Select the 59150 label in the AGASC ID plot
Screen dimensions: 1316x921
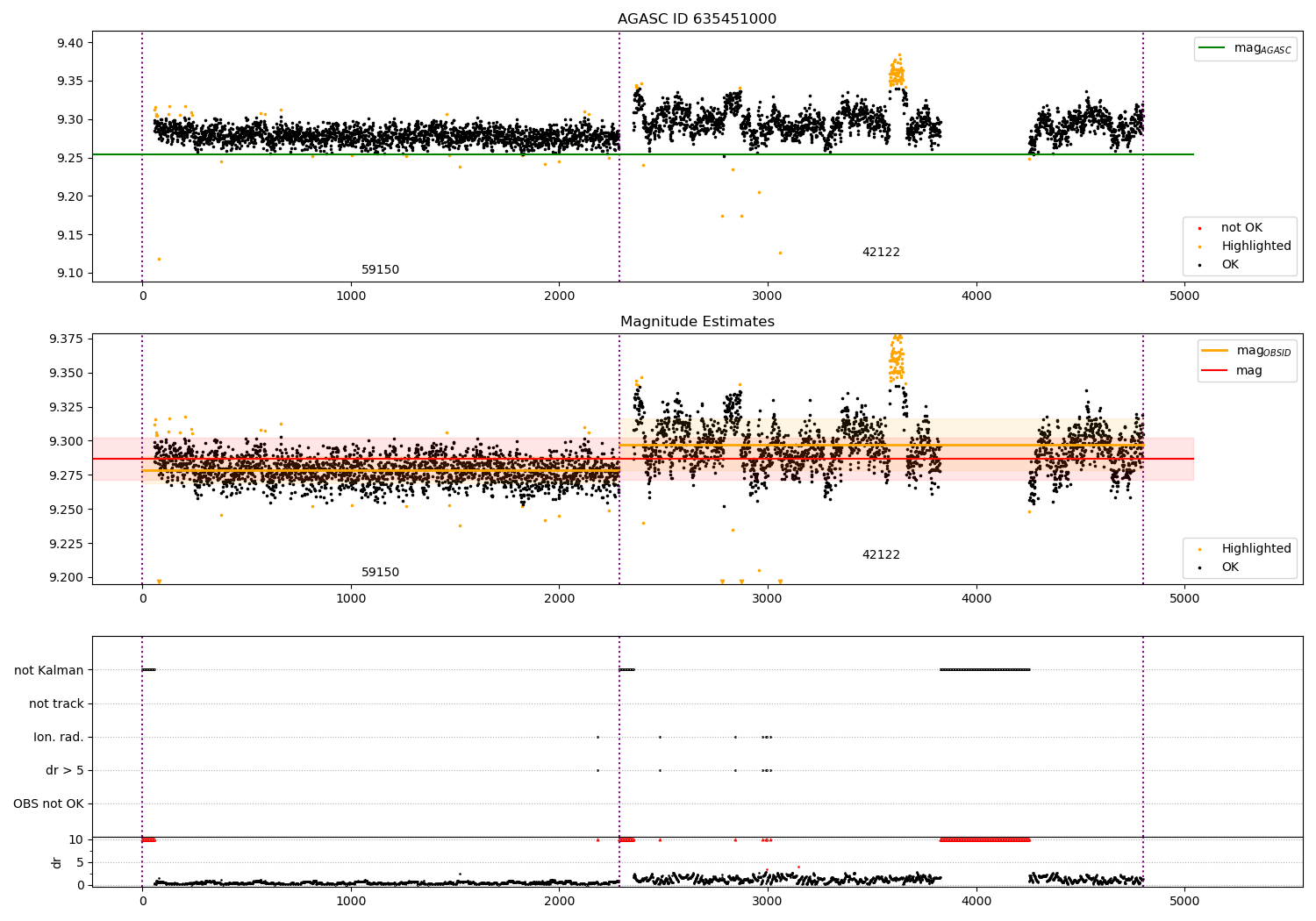point(380,270)
